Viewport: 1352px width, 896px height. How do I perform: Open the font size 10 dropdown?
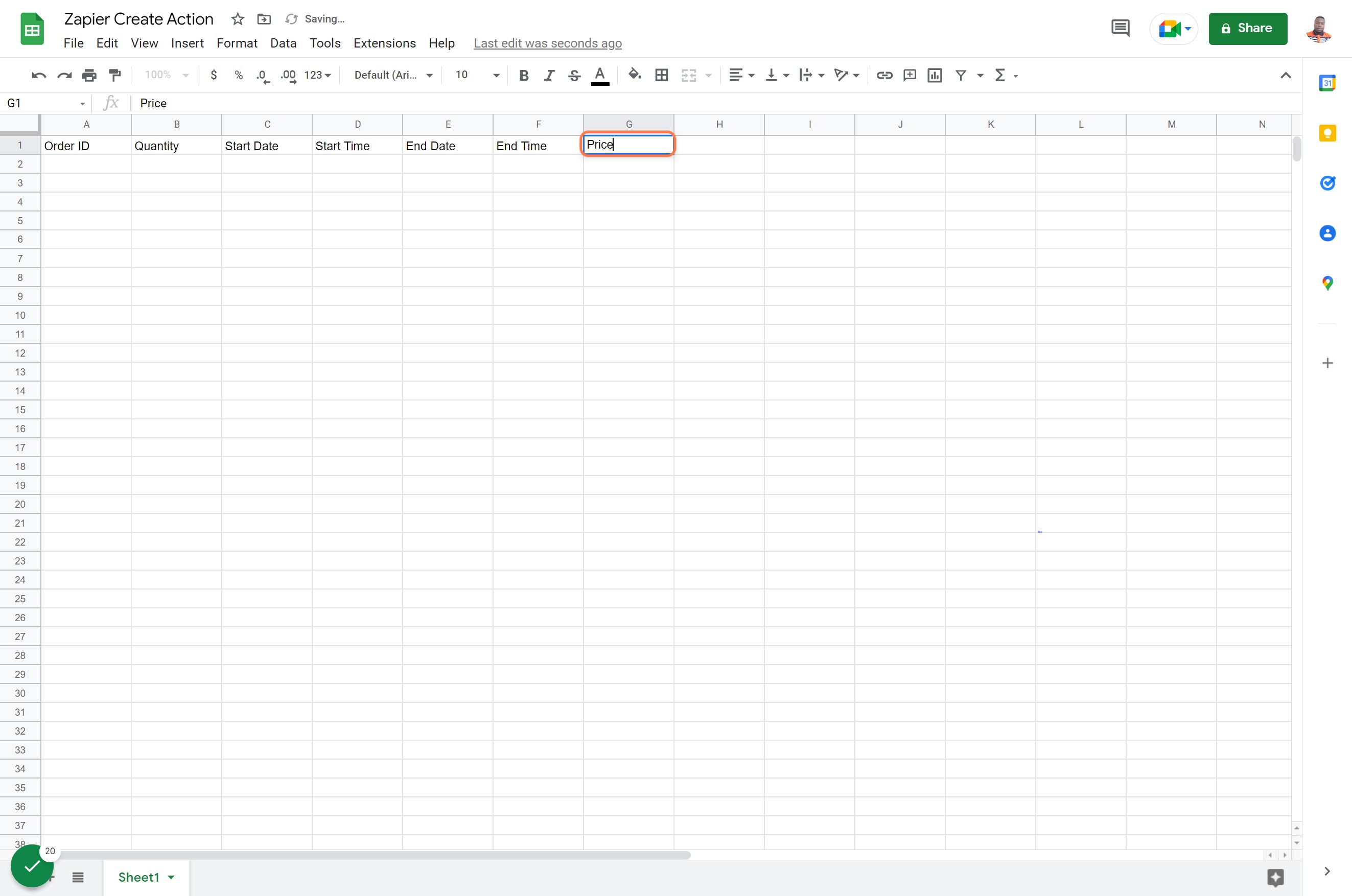pyautogui.click(x=477, y=75)
